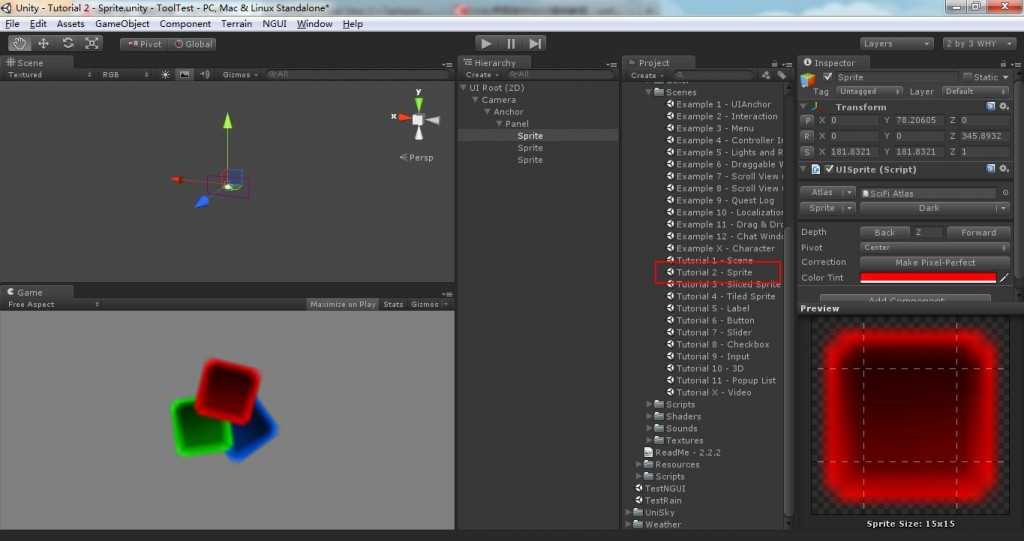1024x541 pixels.
Task: Toggle the UISprite script enabled checkbox
Action: click(x=829, y=169)
